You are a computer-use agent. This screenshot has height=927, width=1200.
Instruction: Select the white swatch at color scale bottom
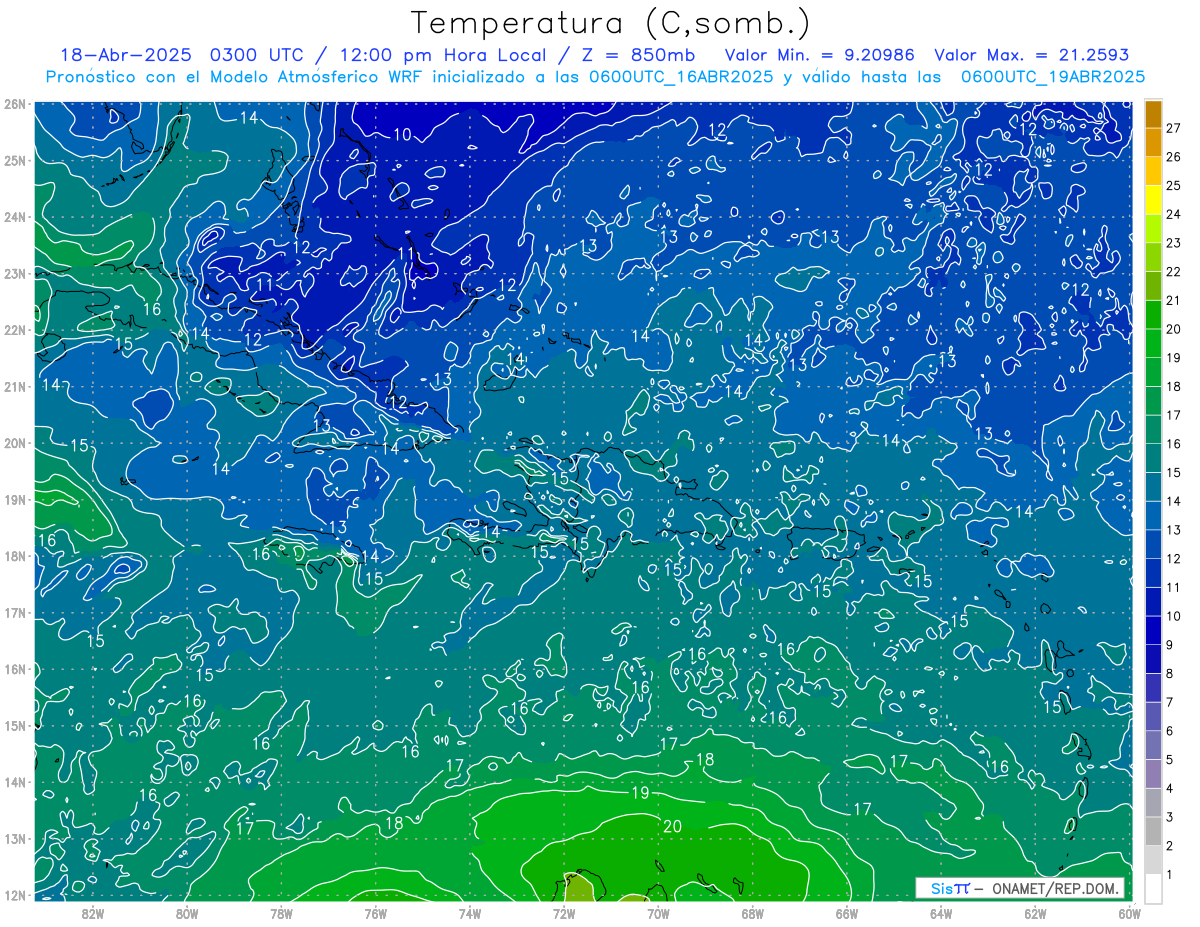click(x=1154, y=888)
